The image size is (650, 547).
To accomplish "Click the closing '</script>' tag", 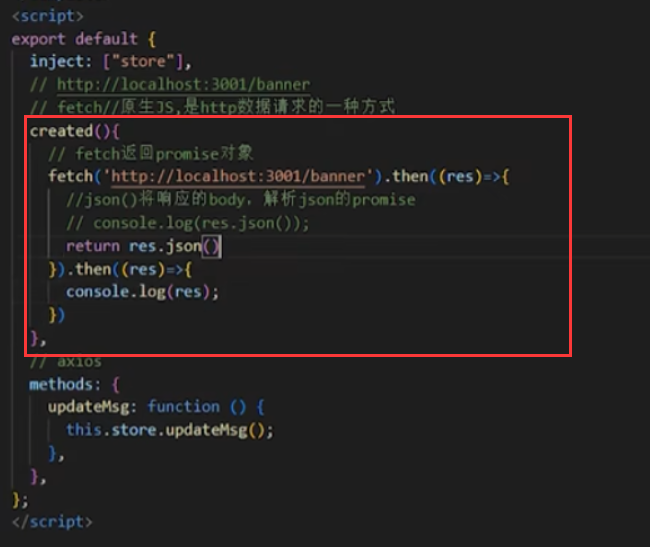I will point(52,522).
